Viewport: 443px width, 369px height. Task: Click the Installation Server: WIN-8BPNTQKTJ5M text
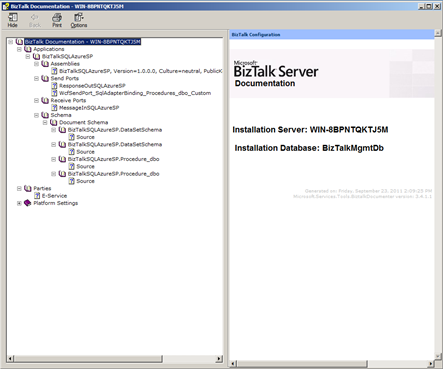[310, 130]
